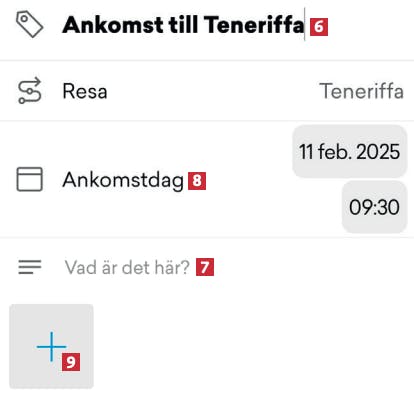Click the red badge numbered 9
The width and height of the screenshot is (414, 394).
(71, 362)
